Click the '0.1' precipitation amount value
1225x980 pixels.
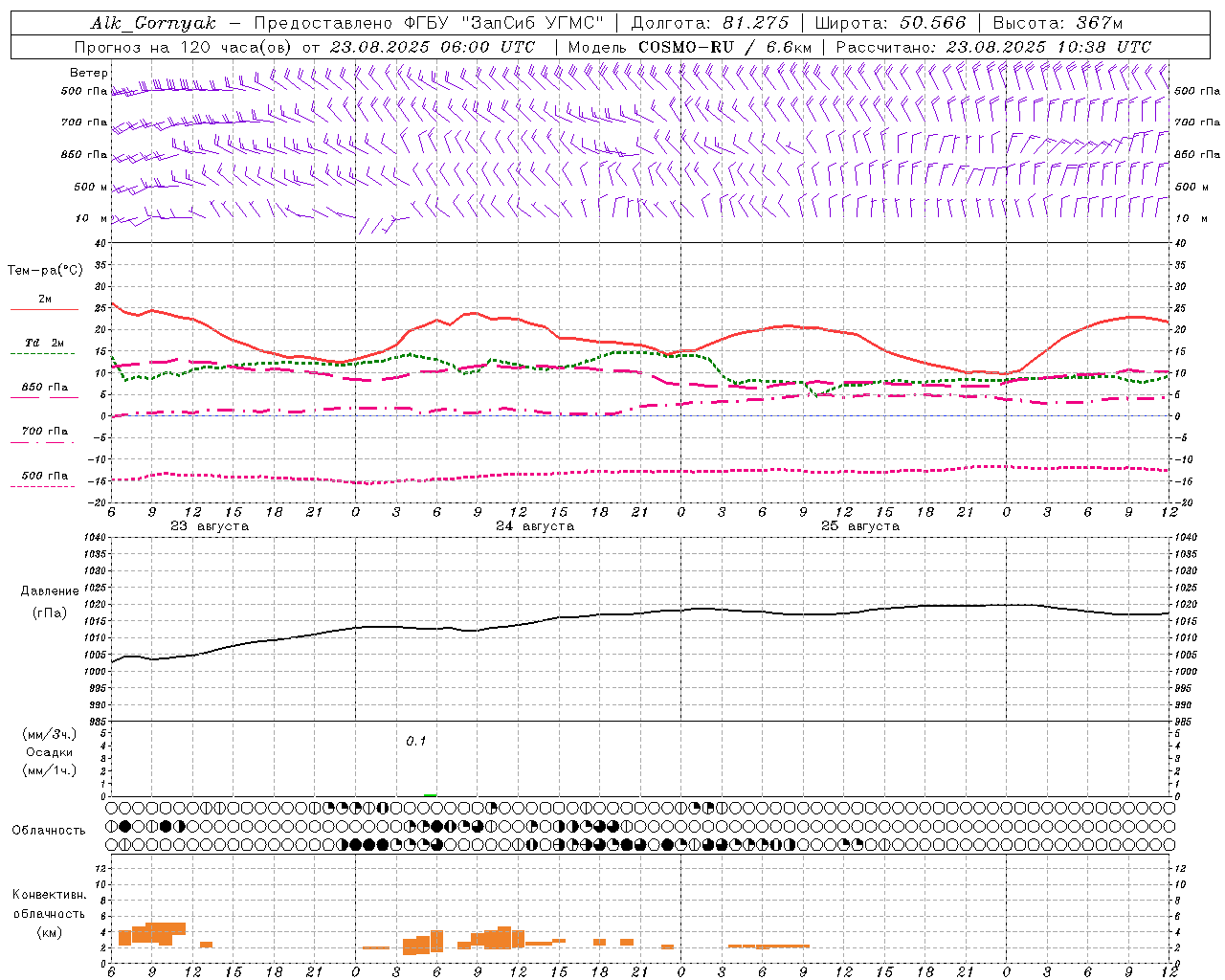[416, 741]
